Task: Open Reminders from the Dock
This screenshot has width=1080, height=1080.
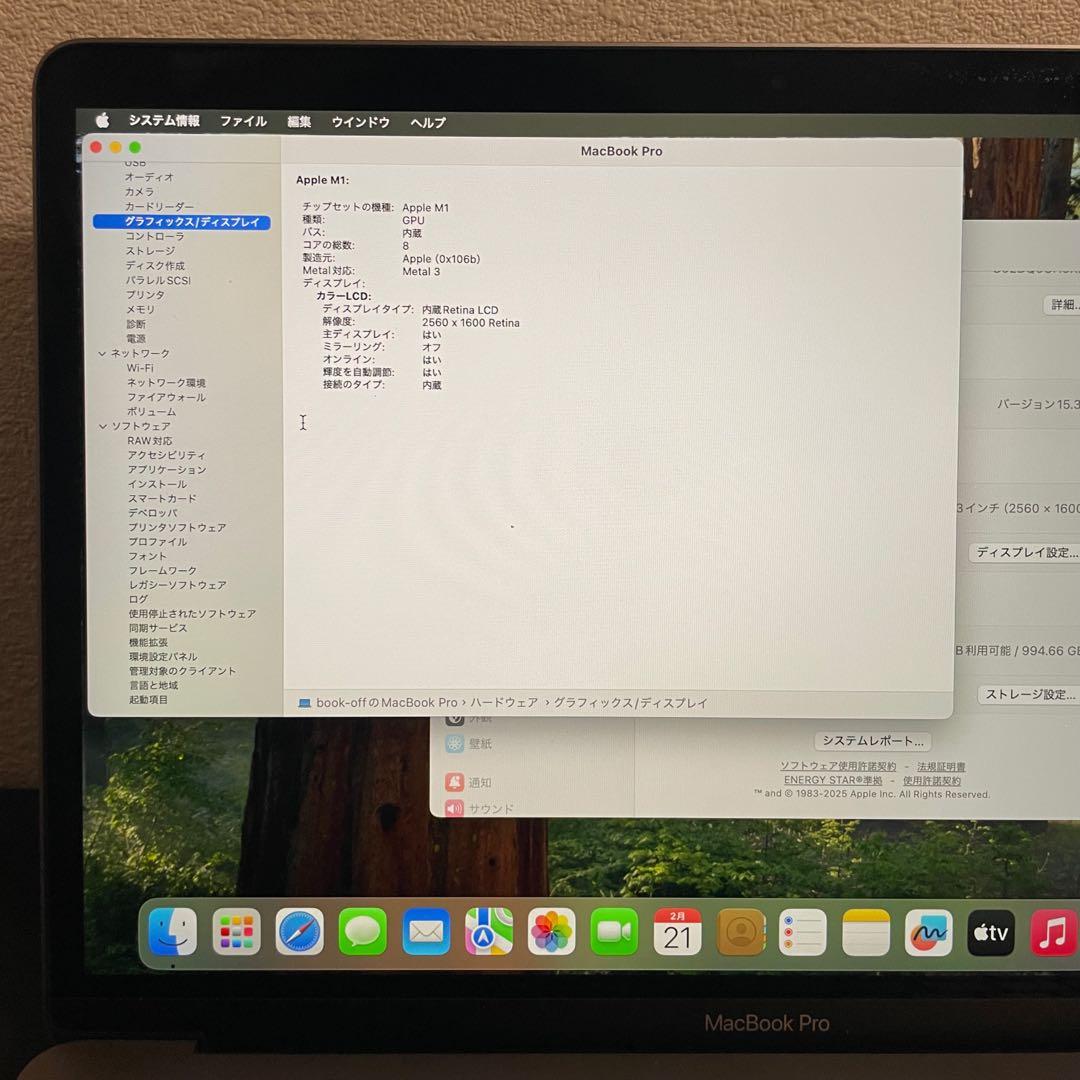Action: click(x=803, y=931)
